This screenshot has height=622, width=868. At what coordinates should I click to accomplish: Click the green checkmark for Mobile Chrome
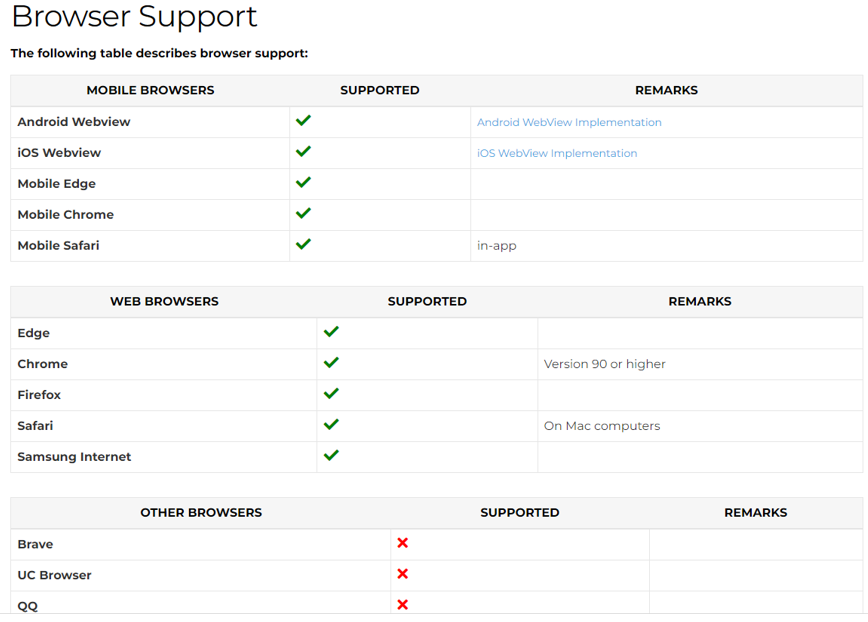pos(303,214)
